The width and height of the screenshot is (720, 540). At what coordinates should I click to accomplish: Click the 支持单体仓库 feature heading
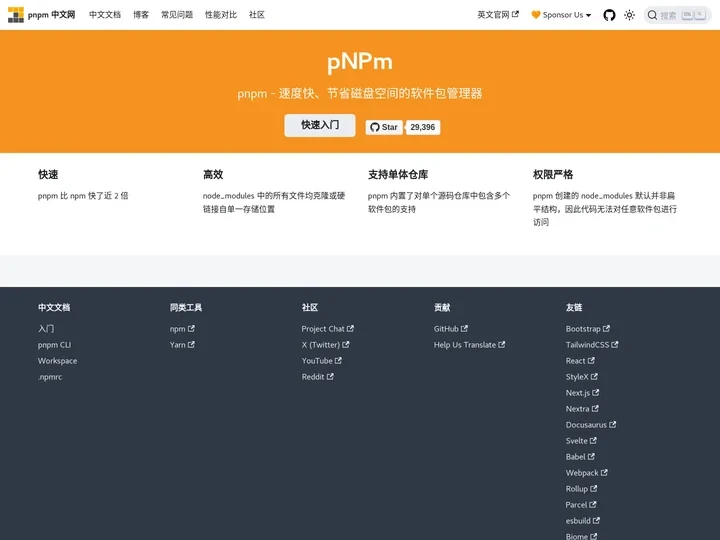pyautogui.click(x=398, y=174)
